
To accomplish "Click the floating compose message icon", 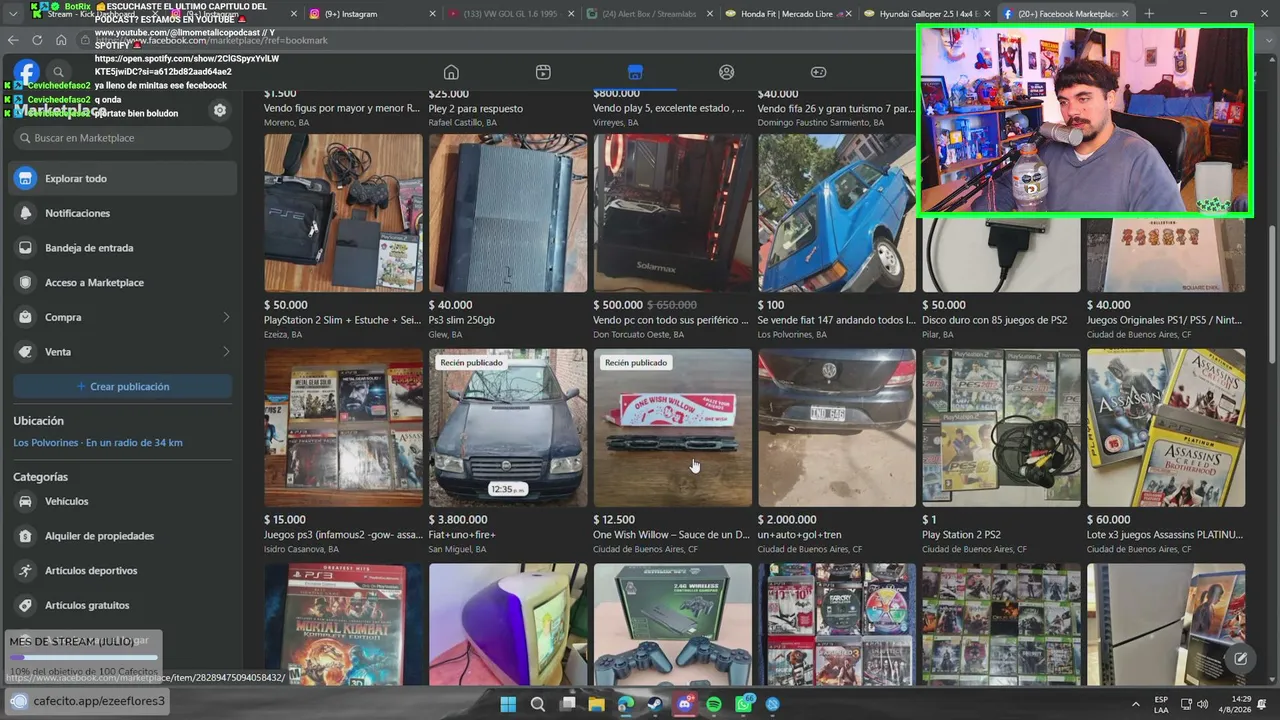I will [x=1240, y=658].
